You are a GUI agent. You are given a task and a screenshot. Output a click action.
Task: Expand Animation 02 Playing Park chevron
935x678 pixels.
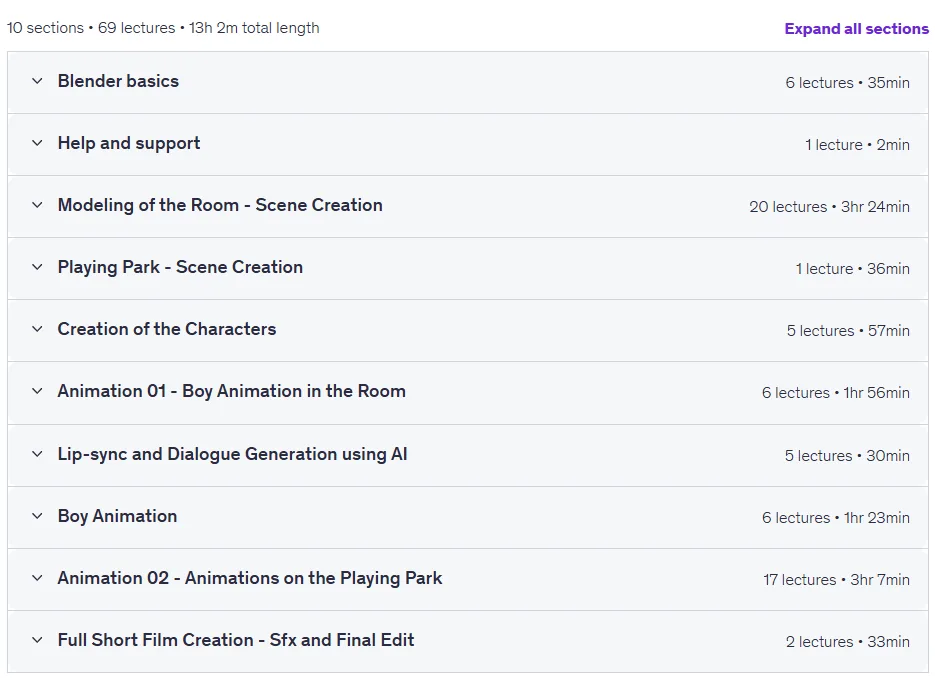coord(37,578)
